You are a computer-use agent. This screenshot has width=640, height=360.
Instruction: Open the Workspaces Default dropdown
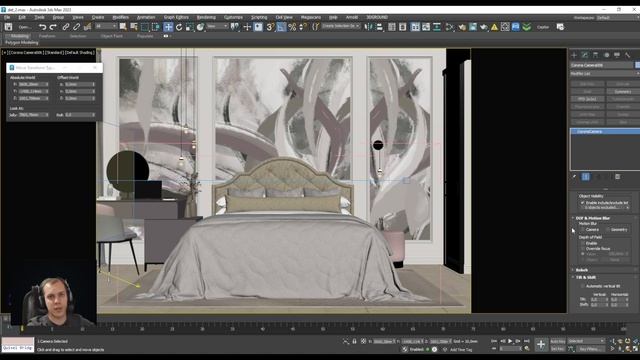coord(617,18)
